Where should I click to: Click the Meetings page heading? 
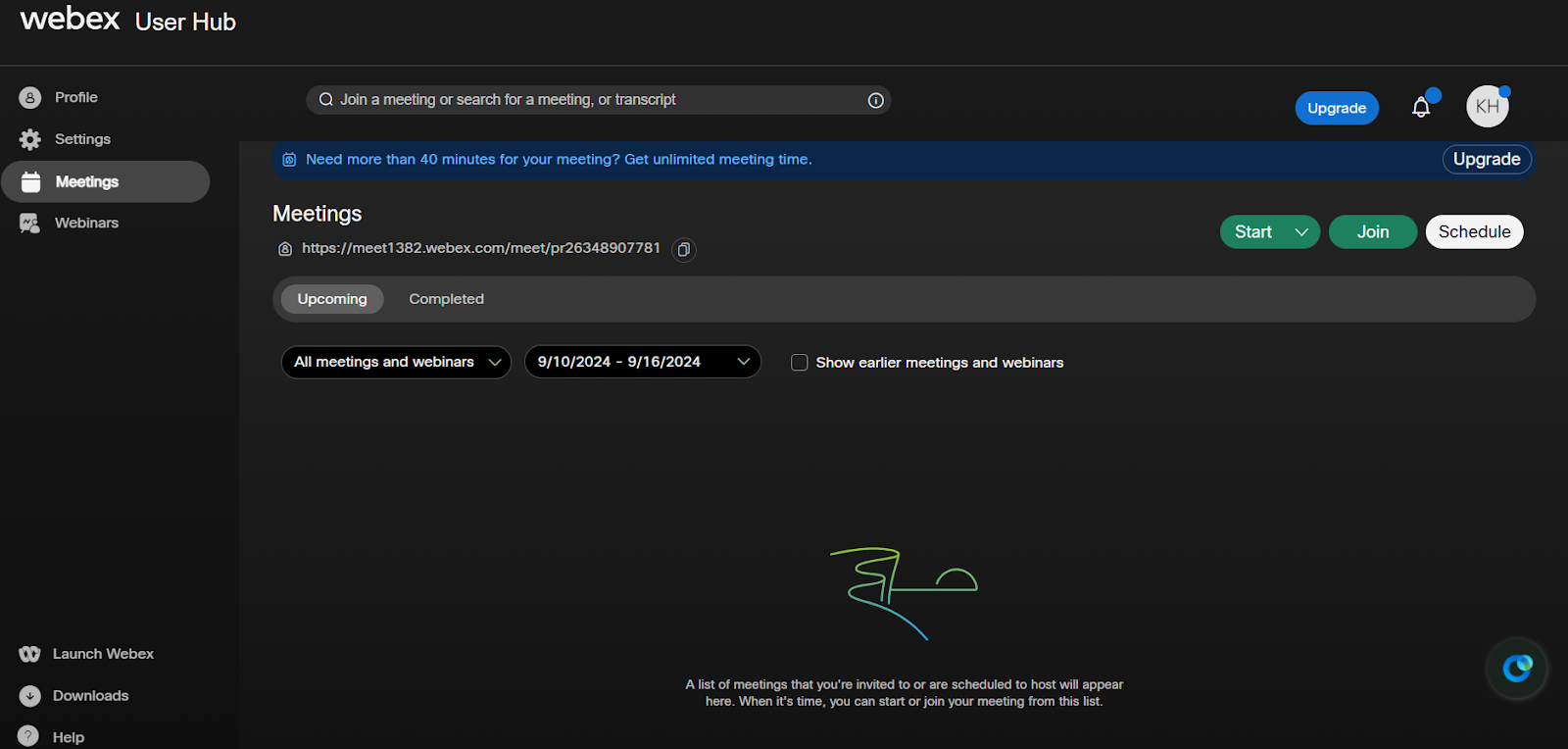click(x=318, y=214)
